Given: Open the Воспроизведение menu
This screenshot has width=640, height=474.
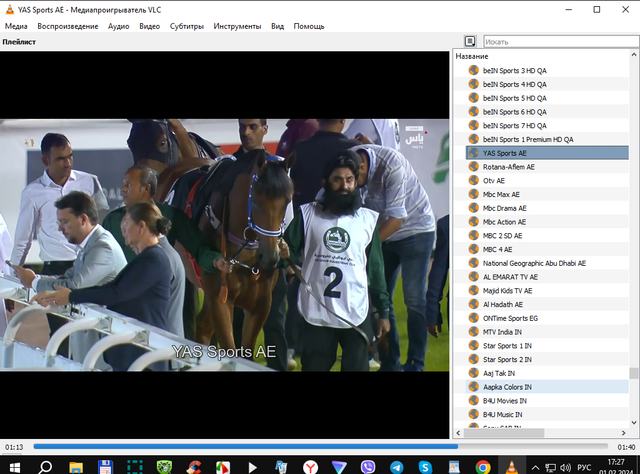Looking at the screenshot, I should pyautogui.click(x=68, y=26).
